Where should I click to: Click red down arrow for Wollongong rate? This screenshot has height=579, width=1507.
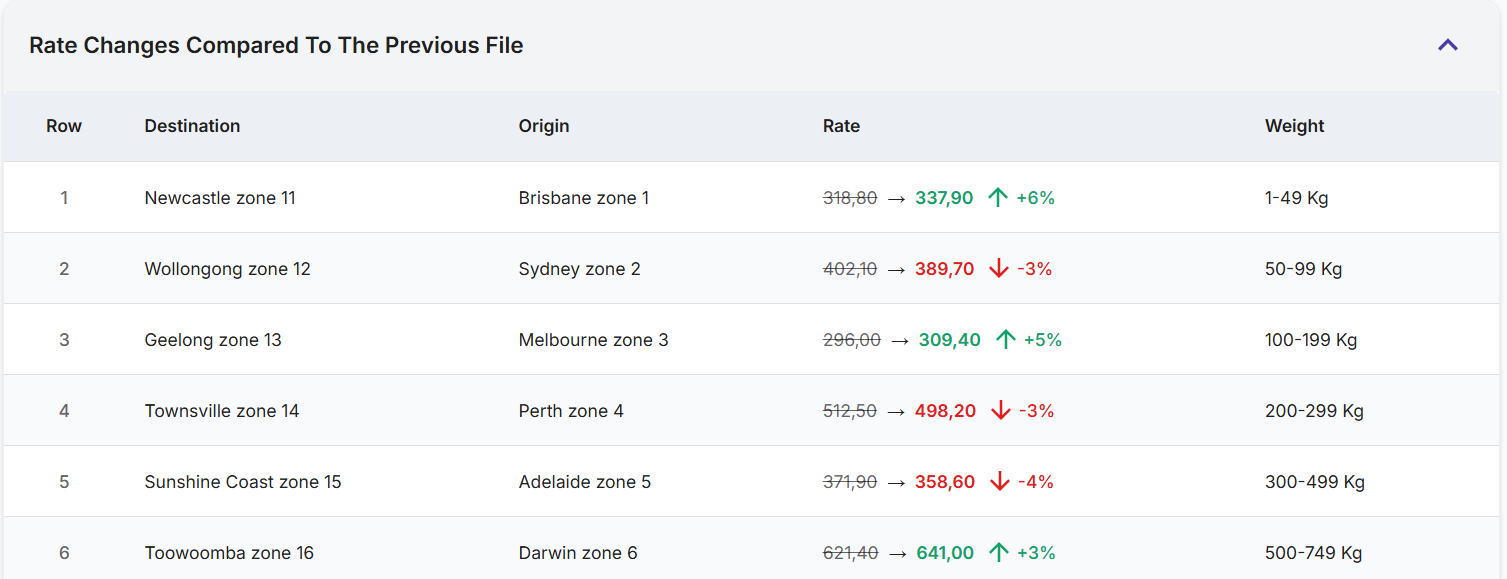998,269
